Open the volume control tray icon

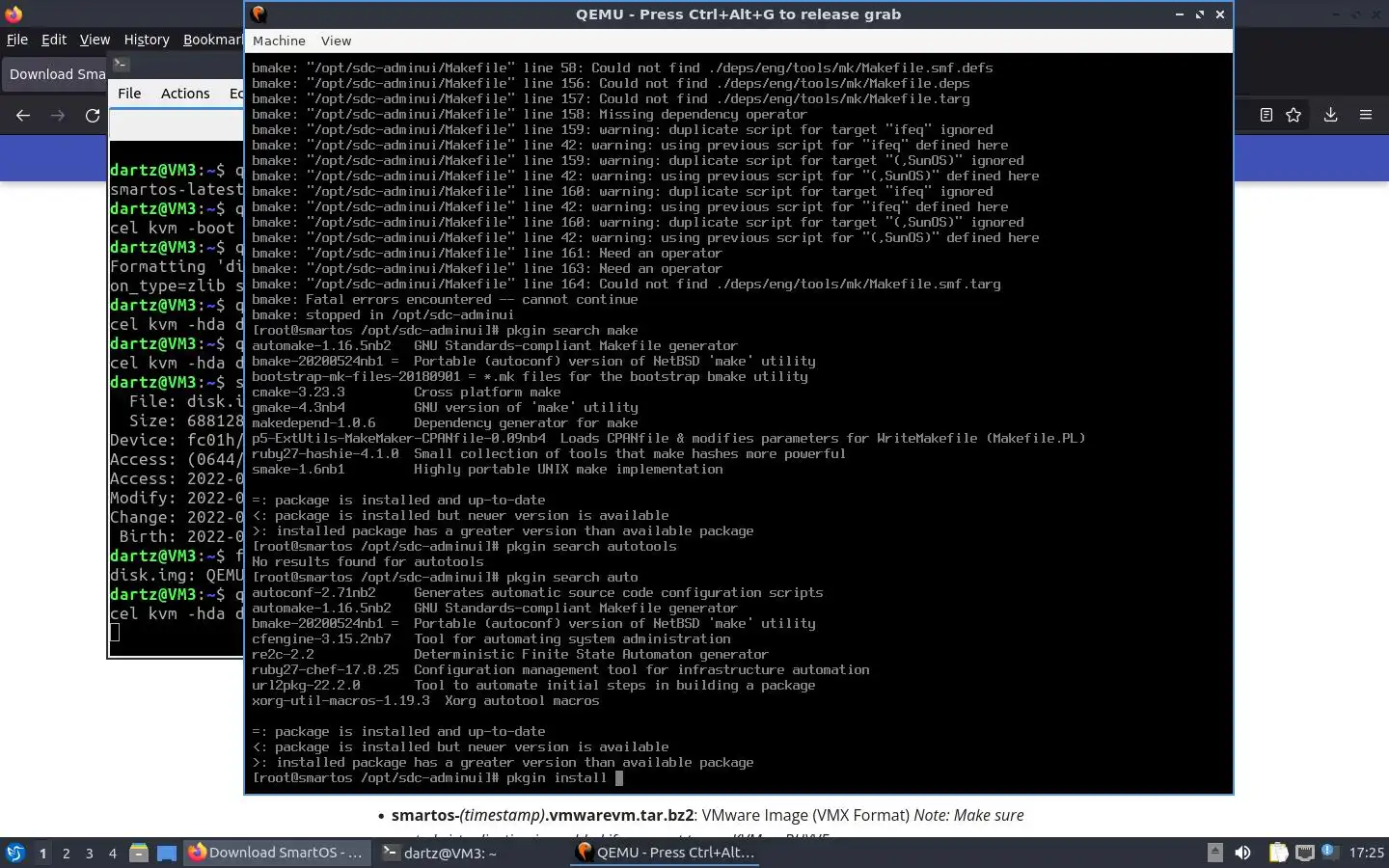1243,853
